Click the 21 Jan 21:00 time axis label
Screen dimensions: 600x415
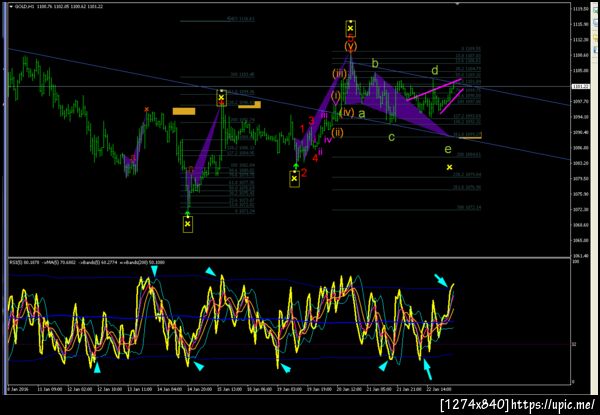click(x=409, y=389)
